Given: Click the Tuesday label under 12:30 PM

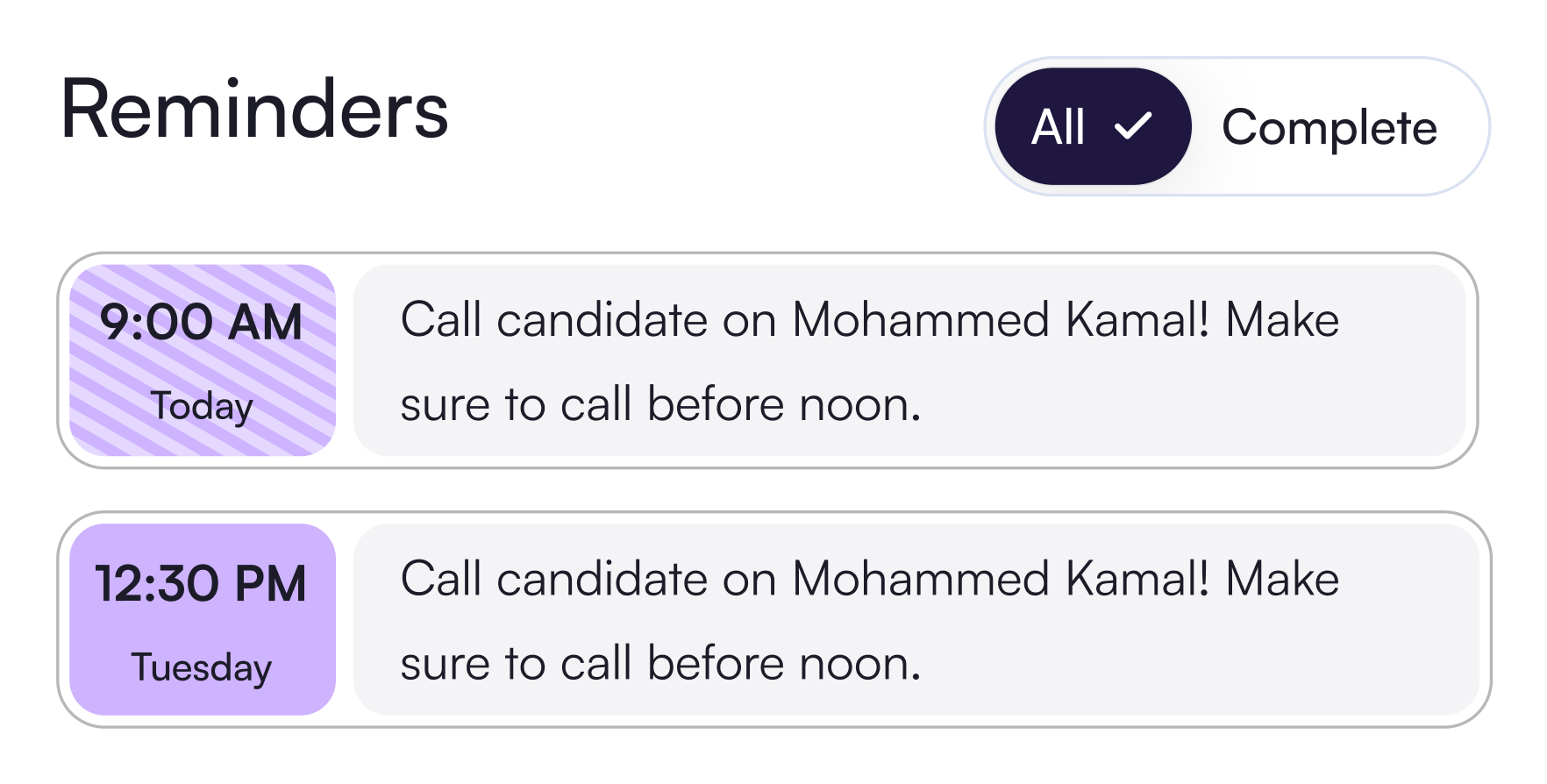Looking at the screenshot, I should tap(202, 667).
